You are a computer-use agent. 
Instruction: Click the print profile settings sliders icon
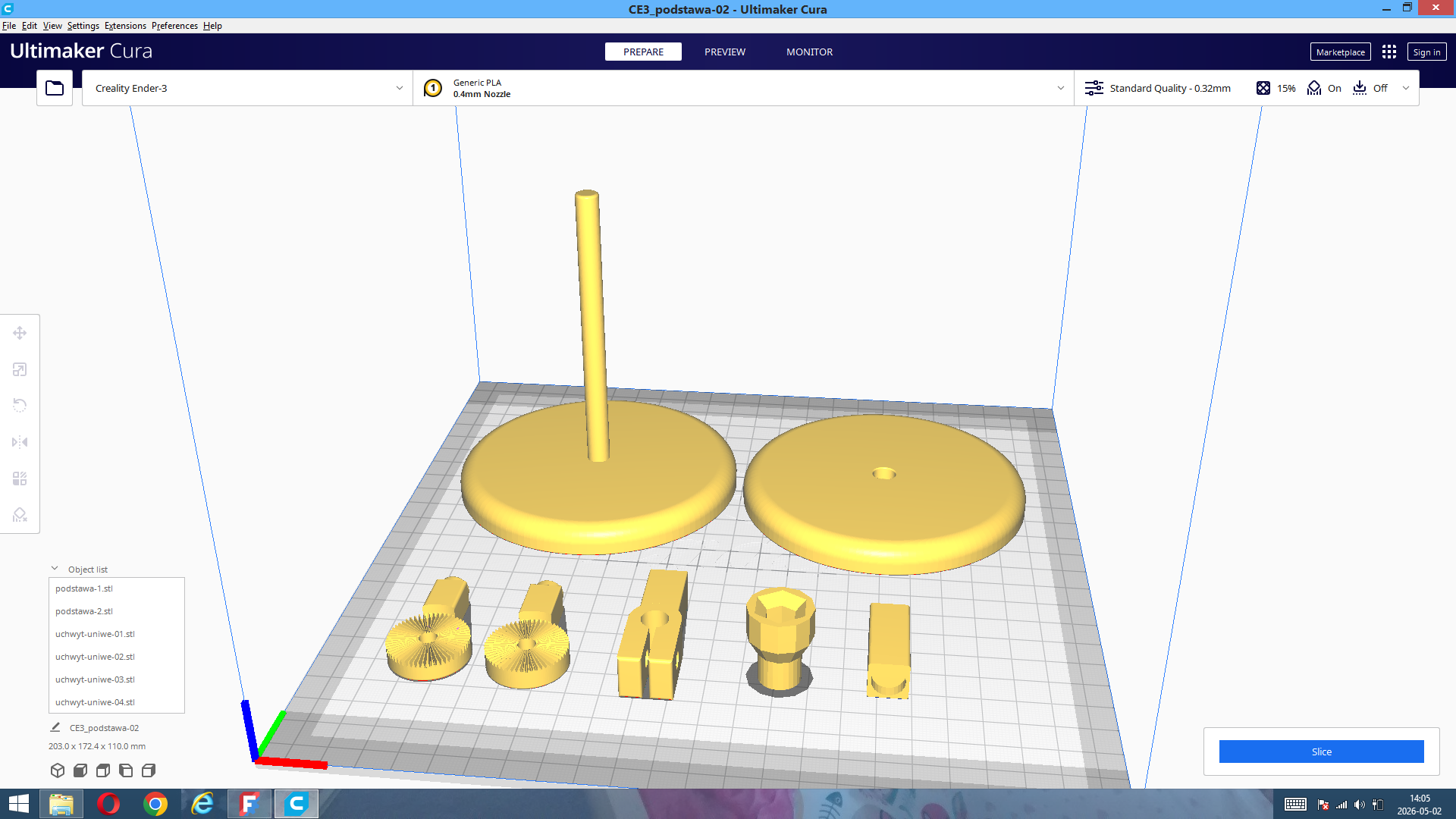[1094, 88]
